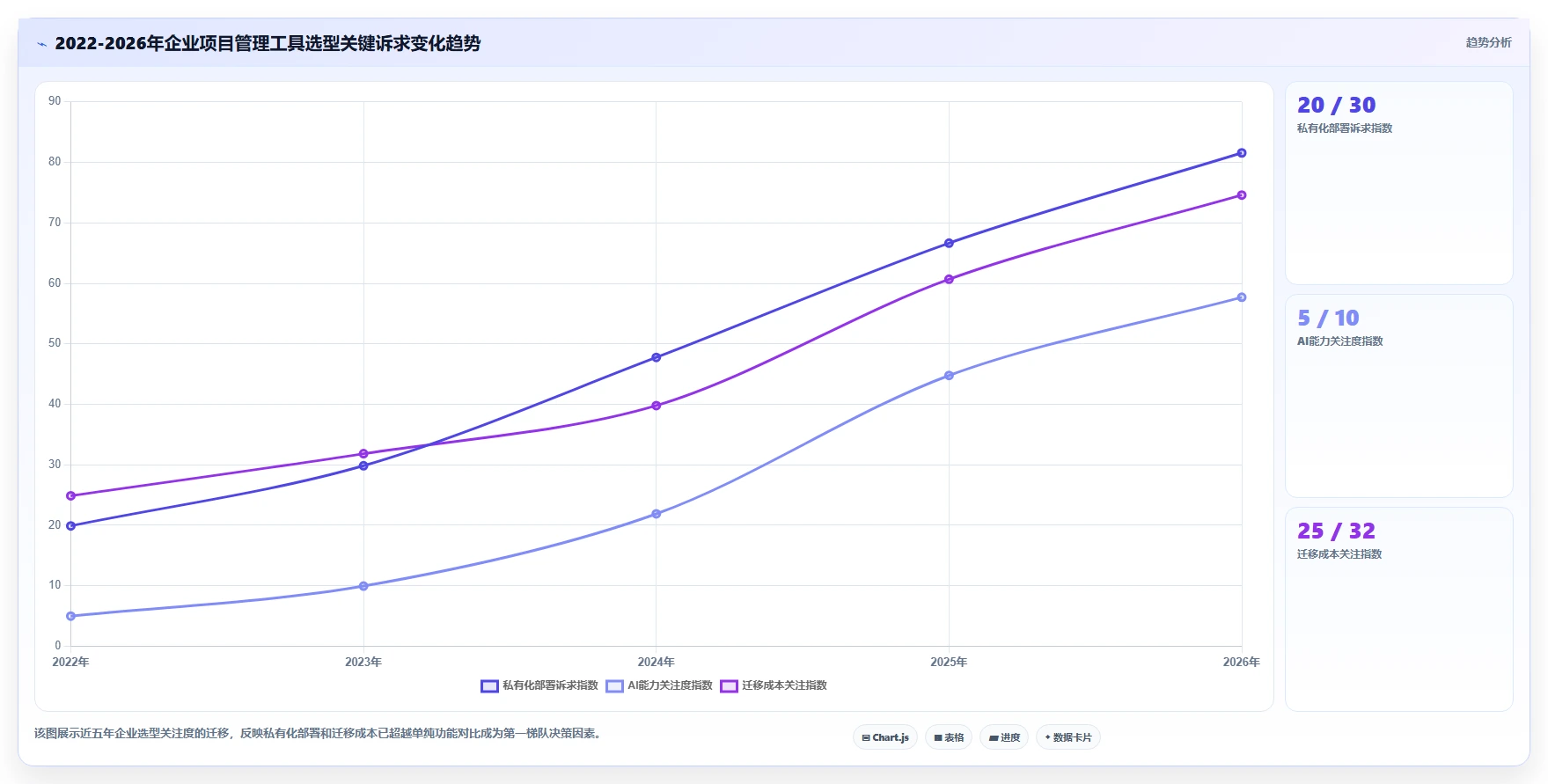The width and height of the screenshot is (1548, 784).
Task: Click the 2026年 point on the 私有化部署 line
Action: (x=1242, y=153)
